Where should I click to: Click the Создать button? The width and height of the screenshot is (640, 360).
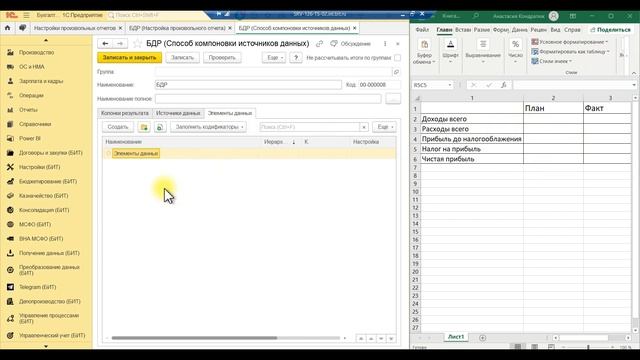(118, 127)
